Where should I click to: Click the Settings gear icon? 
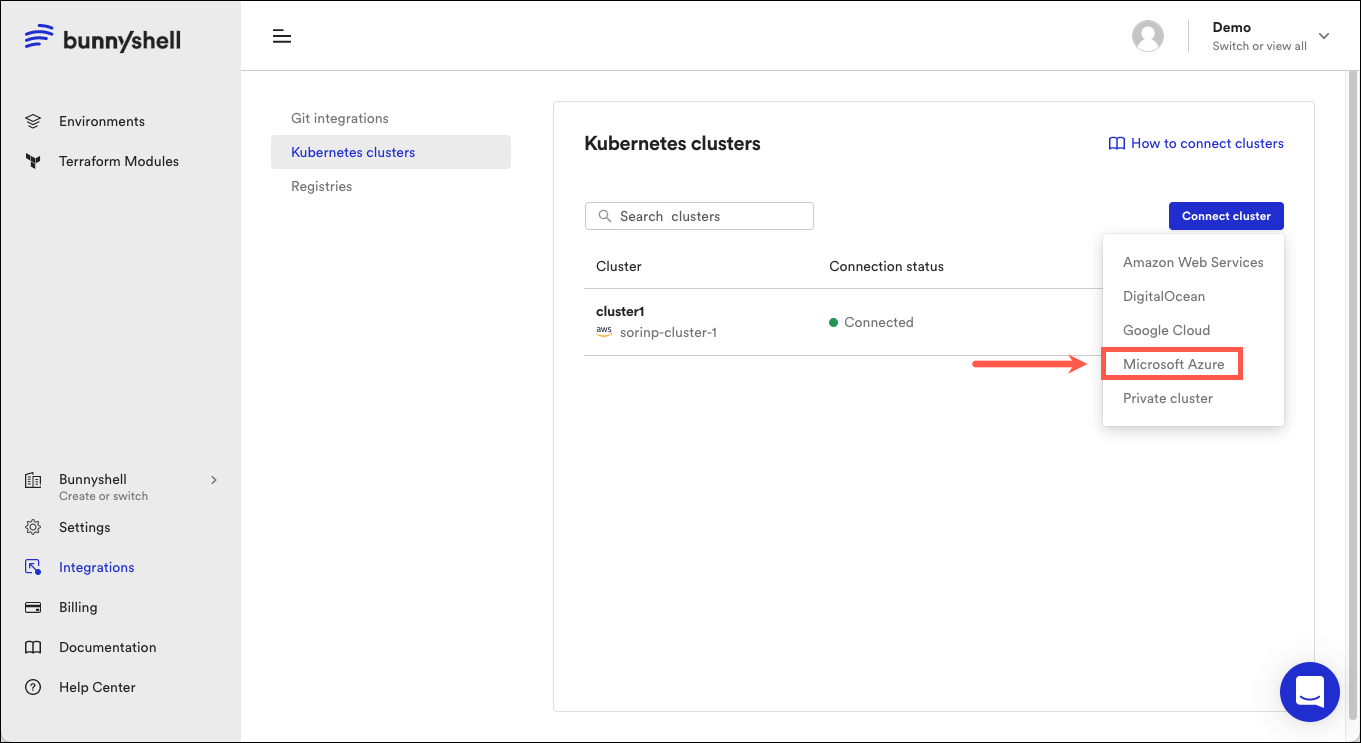pyautogui.click(x=33, y=527)
